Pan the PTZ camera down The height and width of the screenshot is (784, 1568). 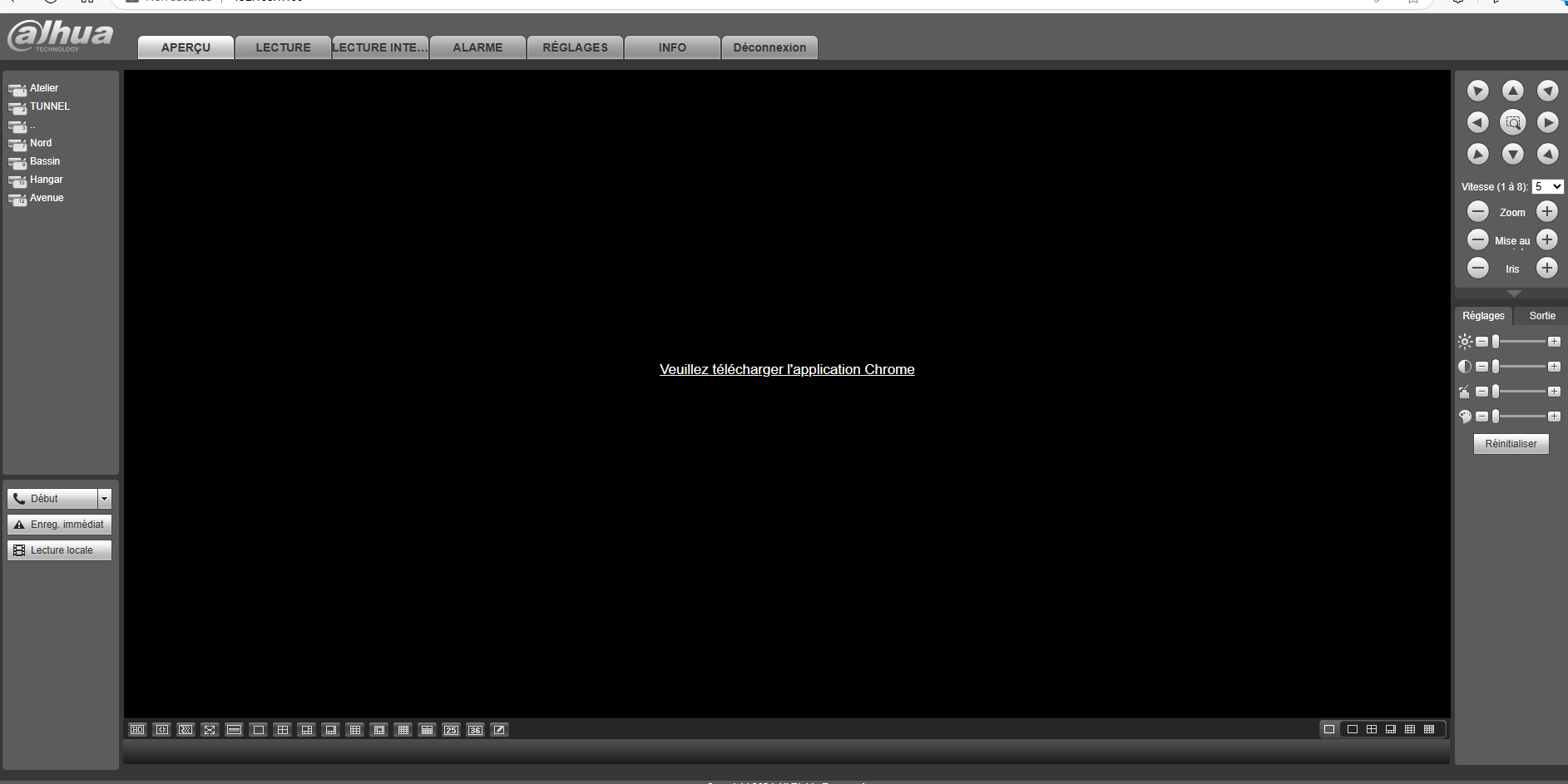point(1512,154)
